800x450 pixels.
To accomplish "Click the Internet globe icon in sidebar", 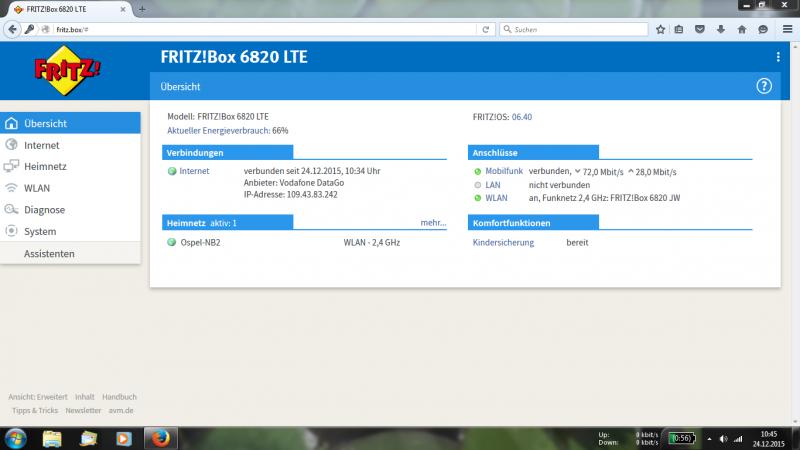I will (11, 145).
